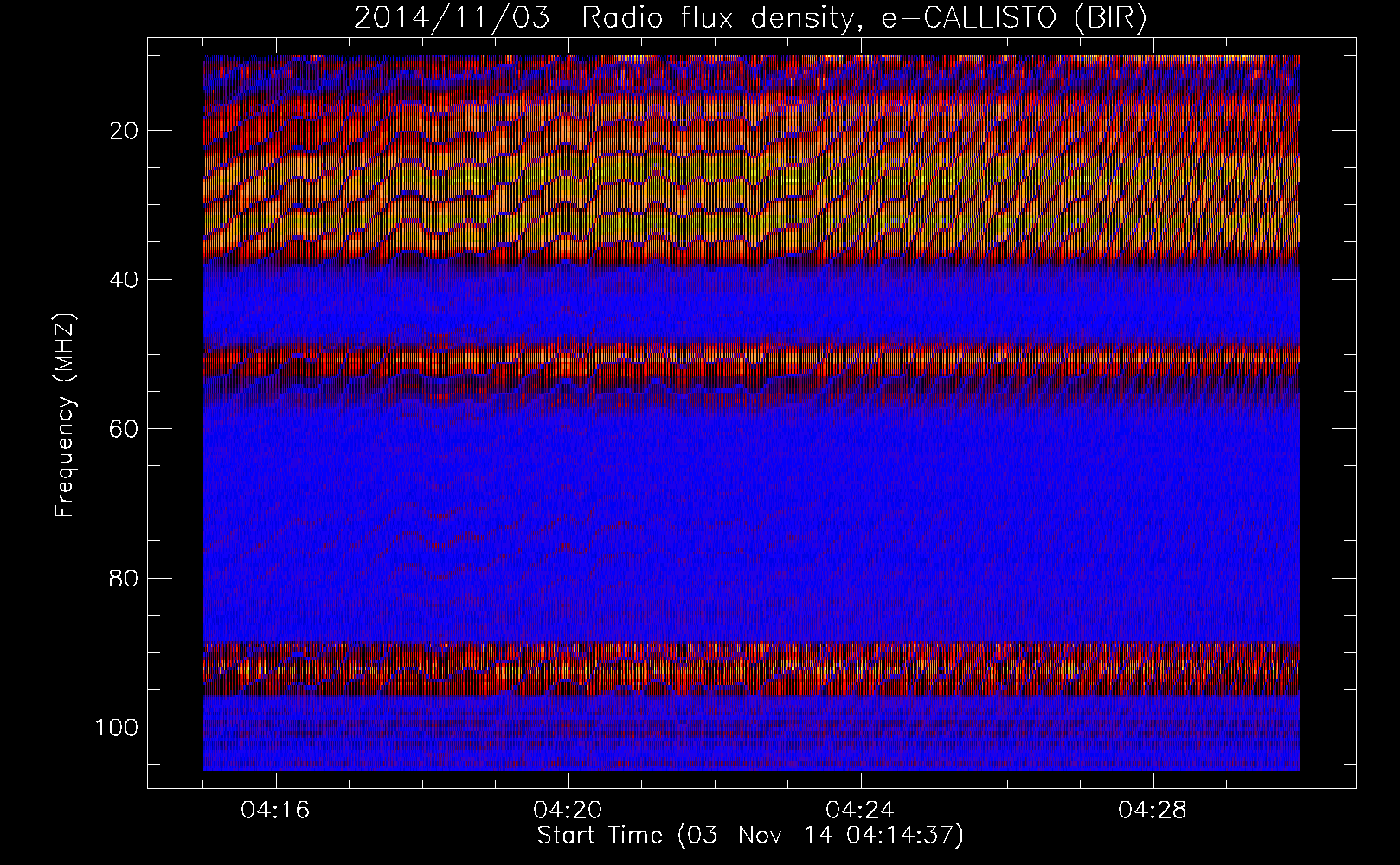1400x865 pixels.
Task: Click the 'Start Time (03-Nov-14 04:14:37)' label
Action: tap(750, 836)
